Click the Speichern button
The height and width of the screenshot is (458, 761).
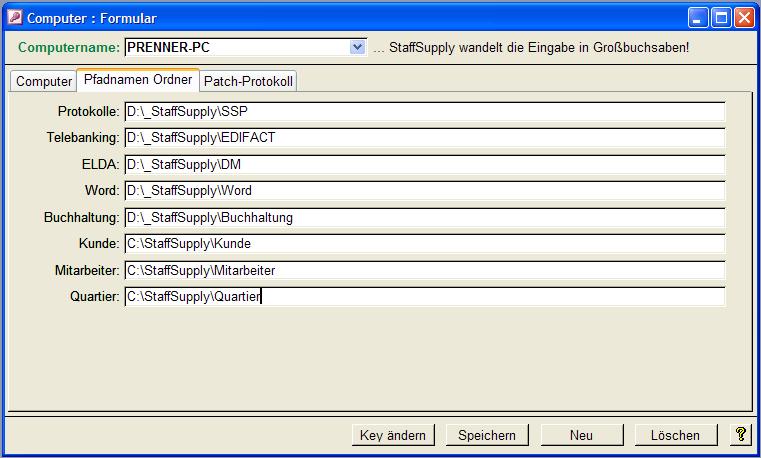(487, 435)
